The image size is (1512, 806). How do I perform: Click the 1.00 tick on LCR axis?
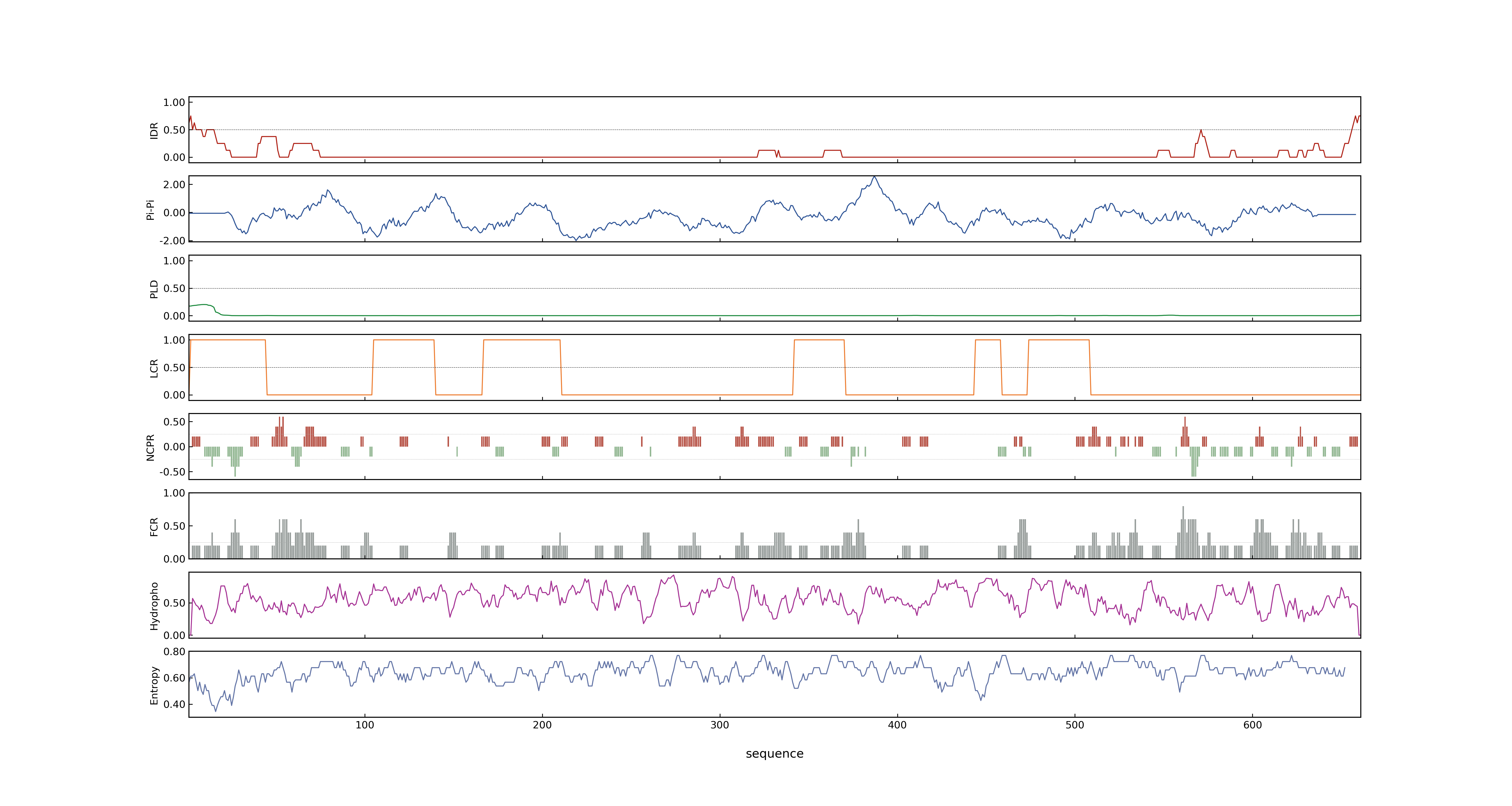click(174, 340)
